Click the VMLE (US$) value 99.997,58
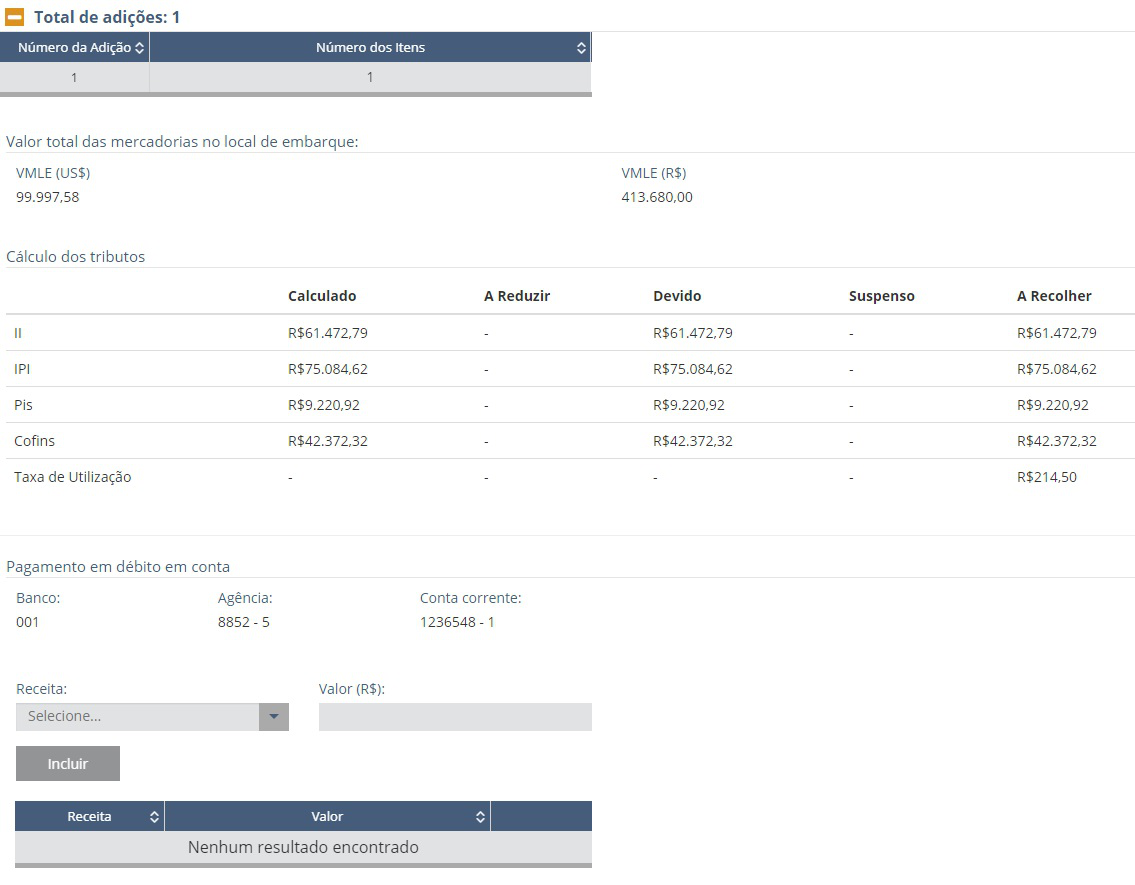 click(48, 198)
